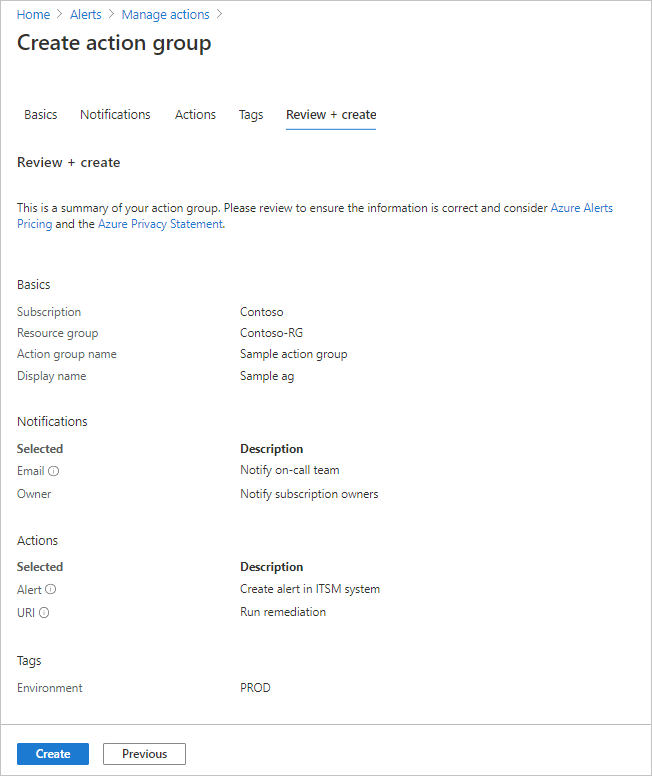The height and width of the screenshot is (776, 652).
Task: Click the info icon beside Alert
Action: [51, 590]
